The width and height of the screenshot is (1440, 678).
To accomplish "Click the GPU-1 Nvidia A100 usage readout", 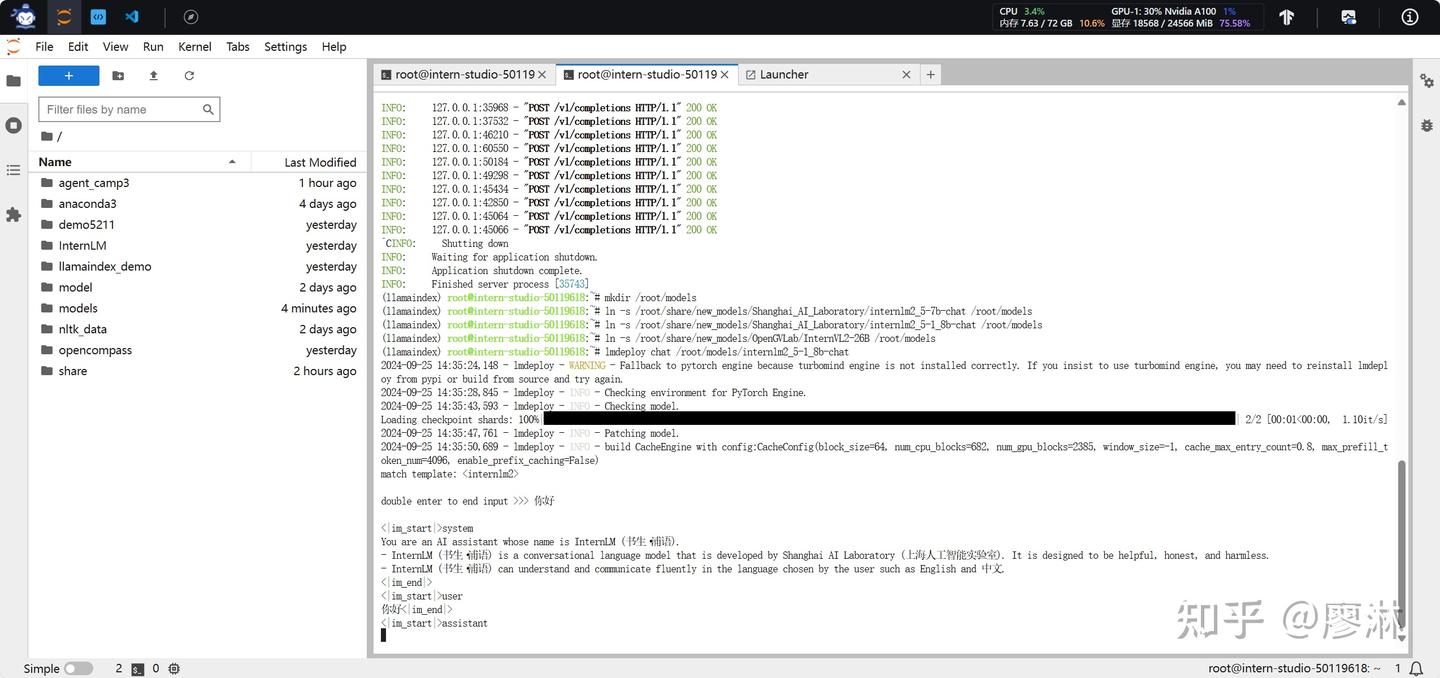I will (x=1173, y=11).
